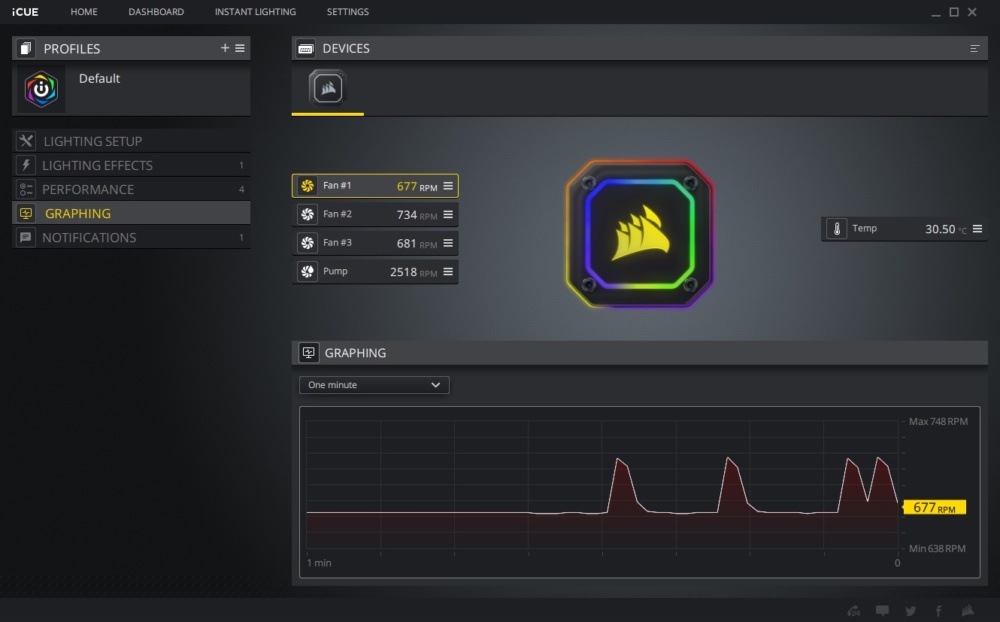Click the Profiles panel icon

click(25, 48)
